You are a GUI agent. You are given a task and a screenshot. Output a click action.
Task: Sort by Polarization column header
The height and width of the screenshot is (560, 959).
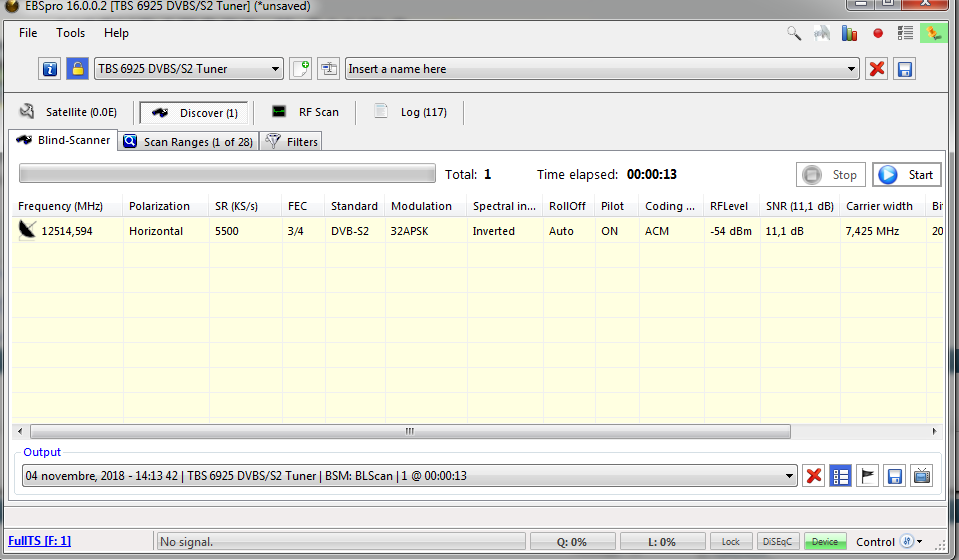coord(166,206)
